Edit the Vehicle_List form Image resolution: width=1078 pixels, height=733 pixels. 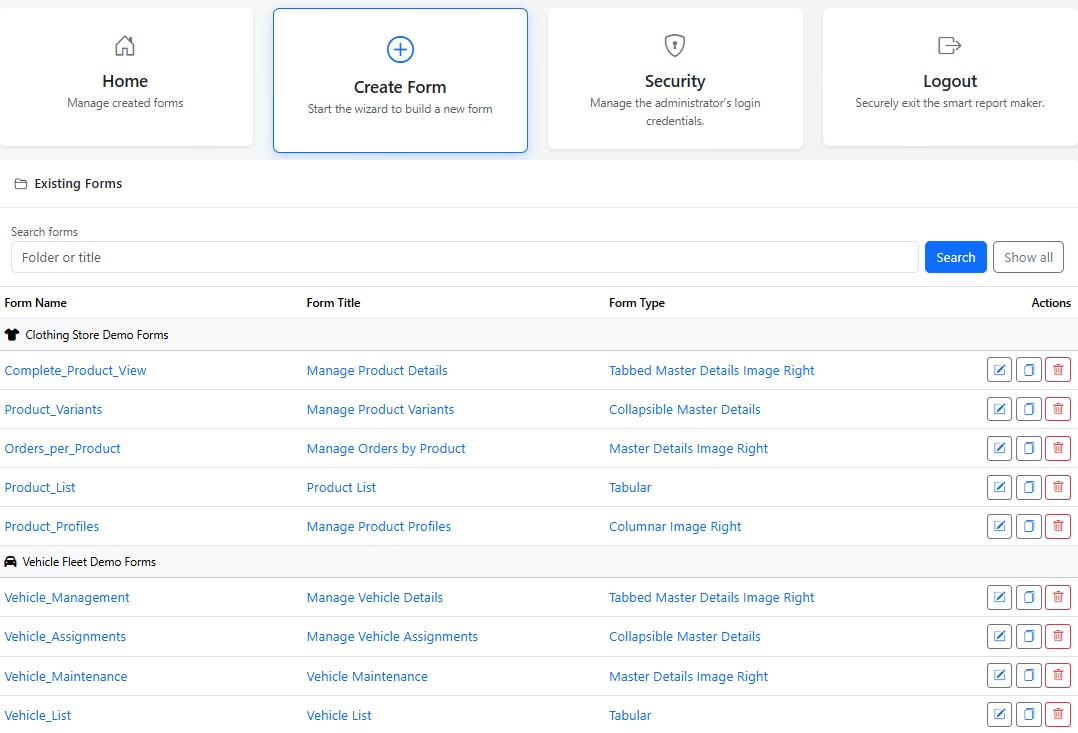click(999, 715)
